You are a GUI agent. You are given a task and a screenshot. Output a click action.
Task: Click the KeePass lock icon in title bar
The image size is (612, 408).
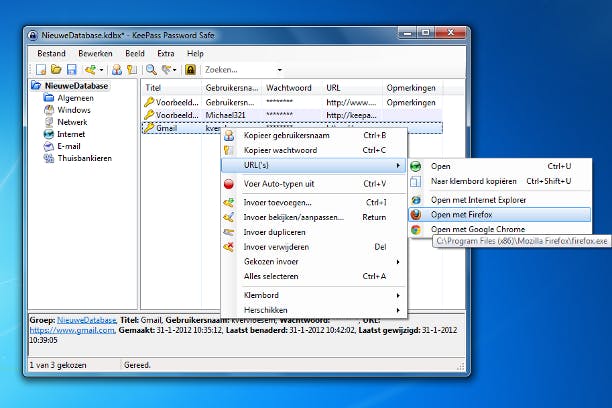33,36
